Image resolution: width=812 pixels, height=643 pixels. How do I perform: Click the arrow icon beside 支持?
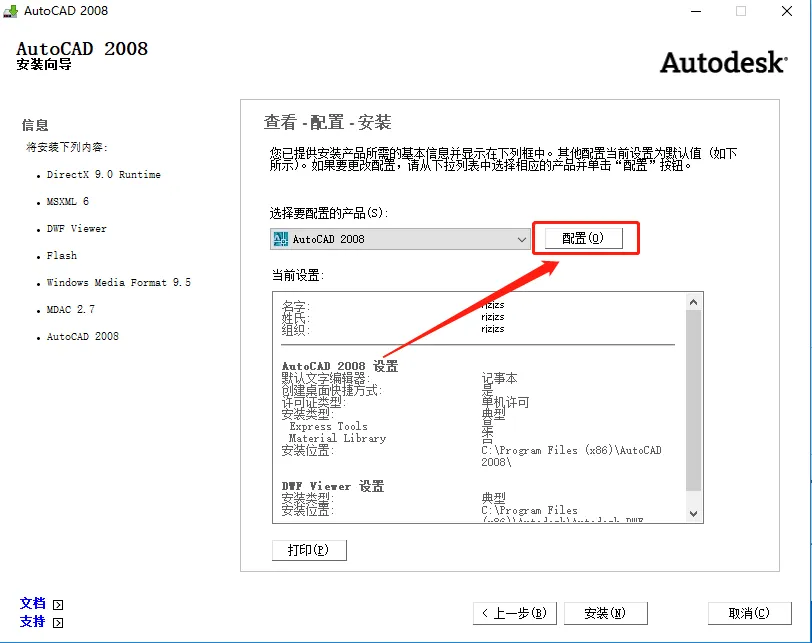pos(58,623)
